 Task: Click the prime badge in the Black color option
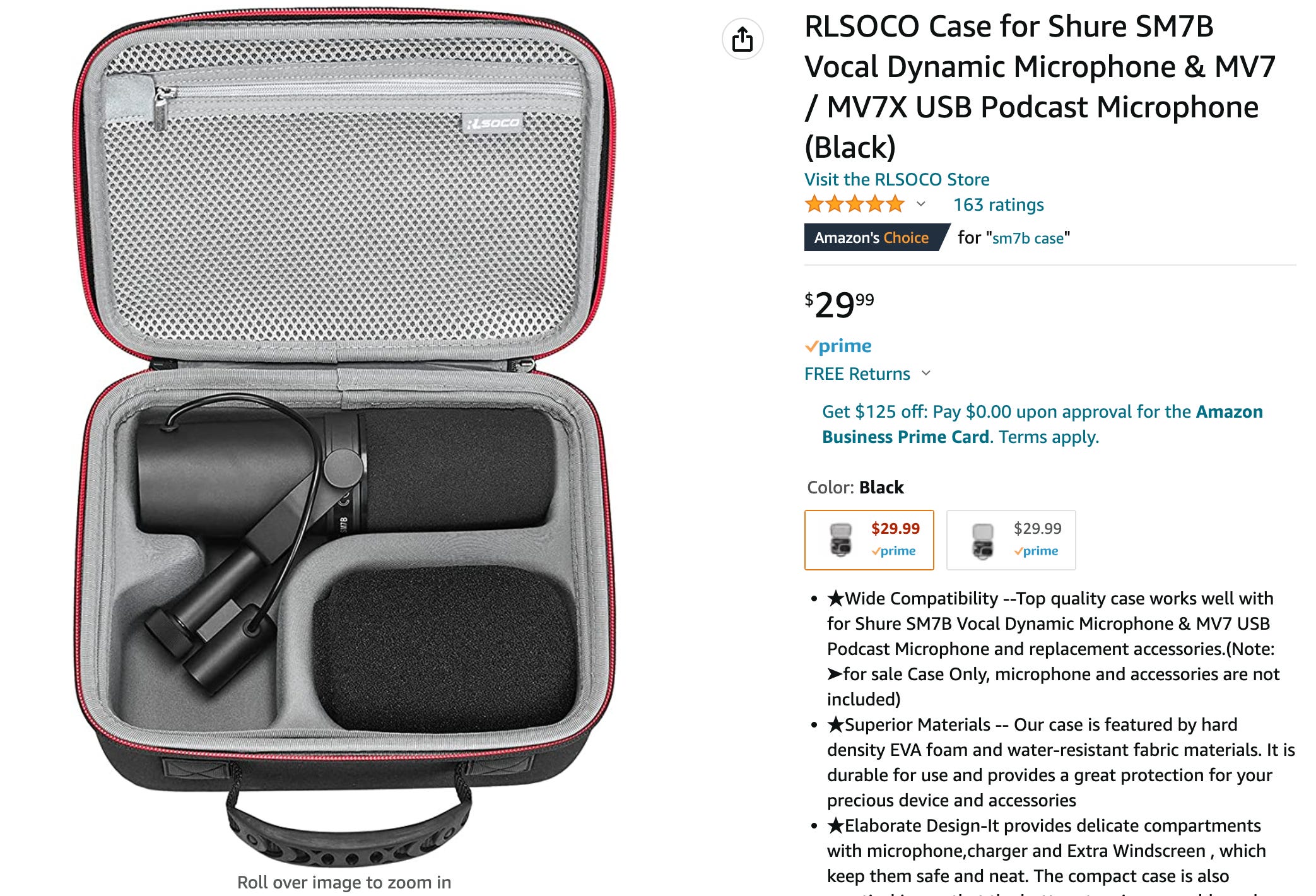[x=893, y=551]
